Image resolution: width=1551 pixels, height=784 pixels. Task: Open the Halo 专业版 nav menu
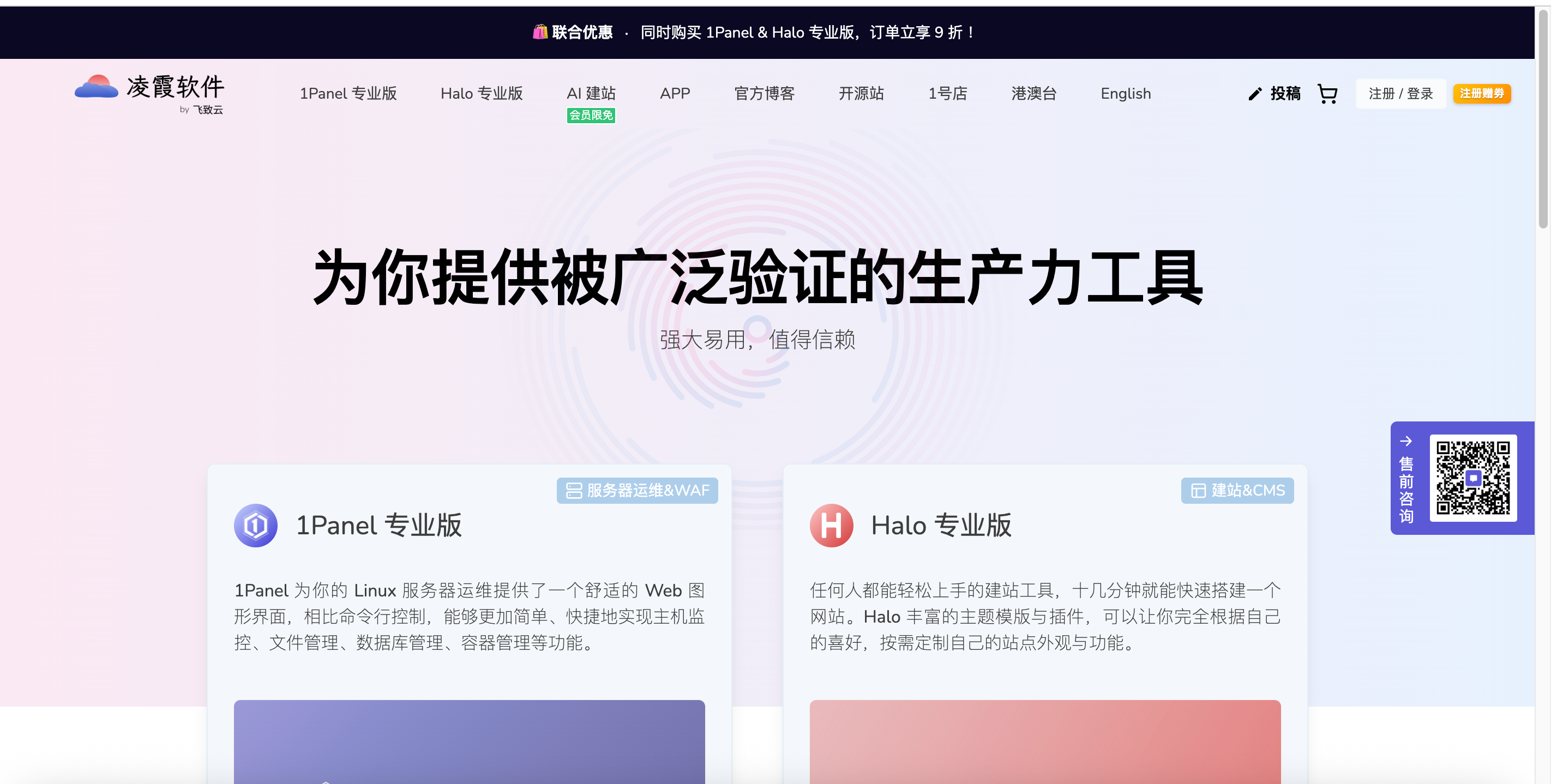click(x=481, y=93)
